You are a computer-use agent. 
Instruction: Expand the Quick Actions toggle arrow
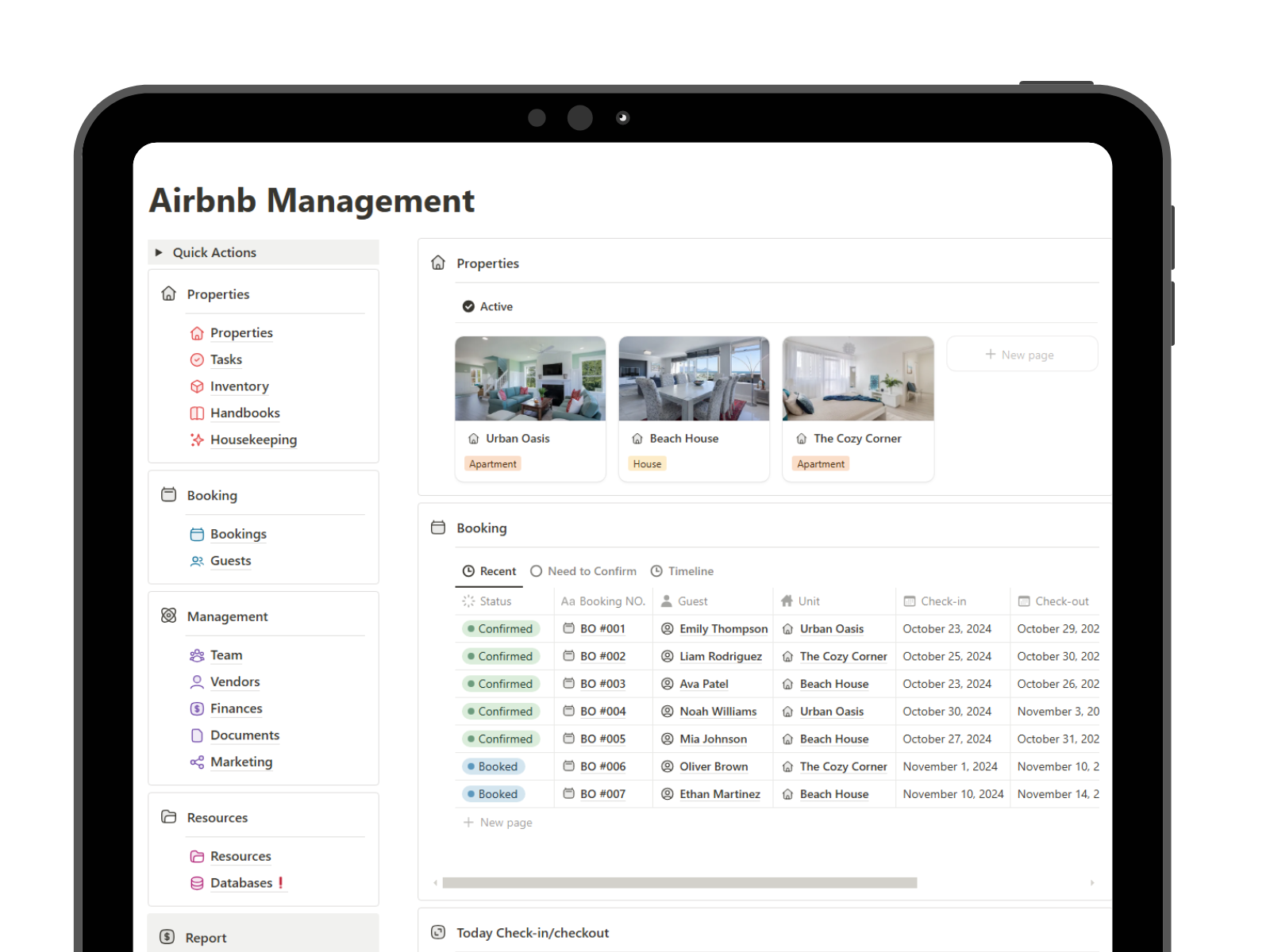[x=159, y=252]
